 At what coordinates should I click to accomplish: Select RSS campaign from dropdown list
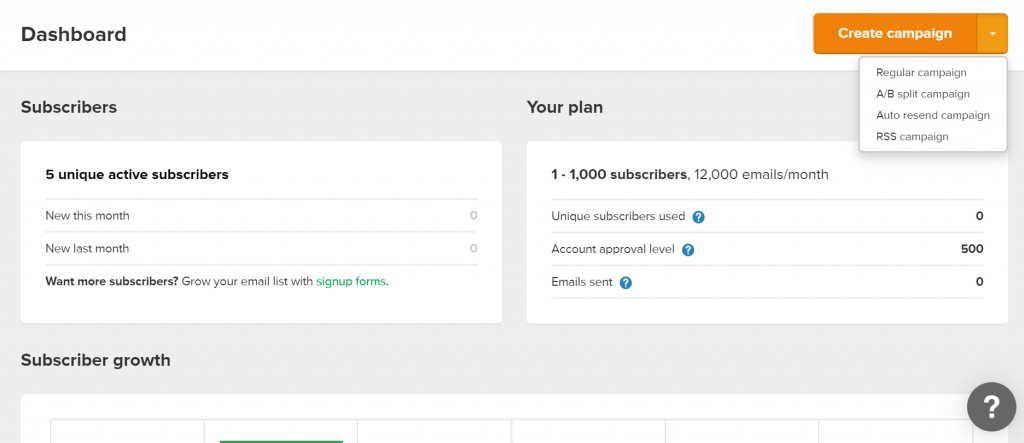912,137
